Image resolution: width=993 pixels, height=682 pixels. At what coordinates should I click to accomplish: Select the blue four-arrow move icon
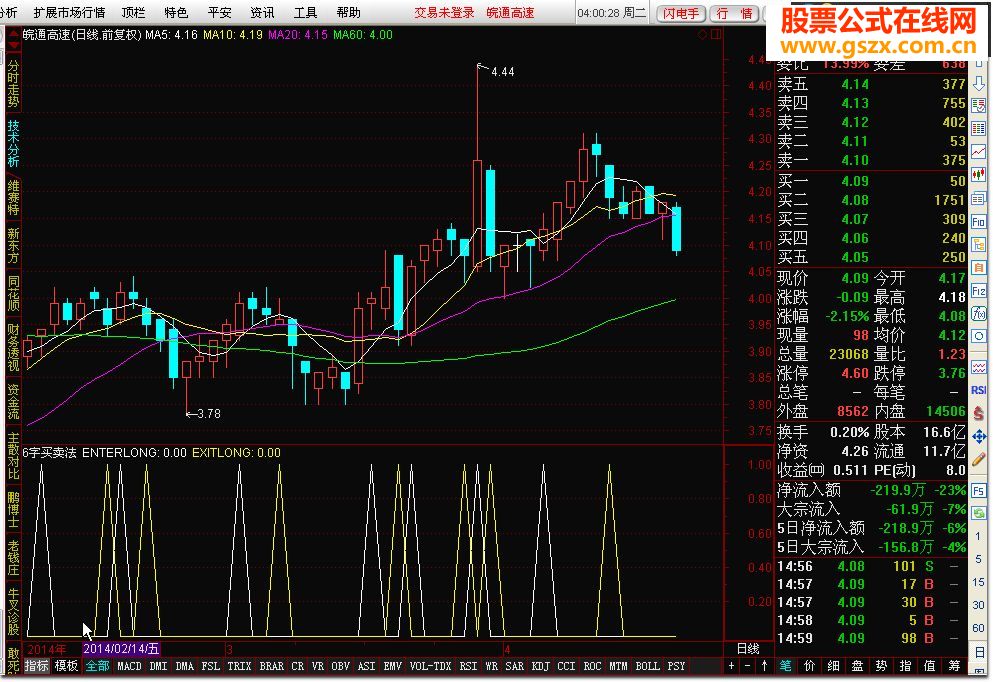979,436
